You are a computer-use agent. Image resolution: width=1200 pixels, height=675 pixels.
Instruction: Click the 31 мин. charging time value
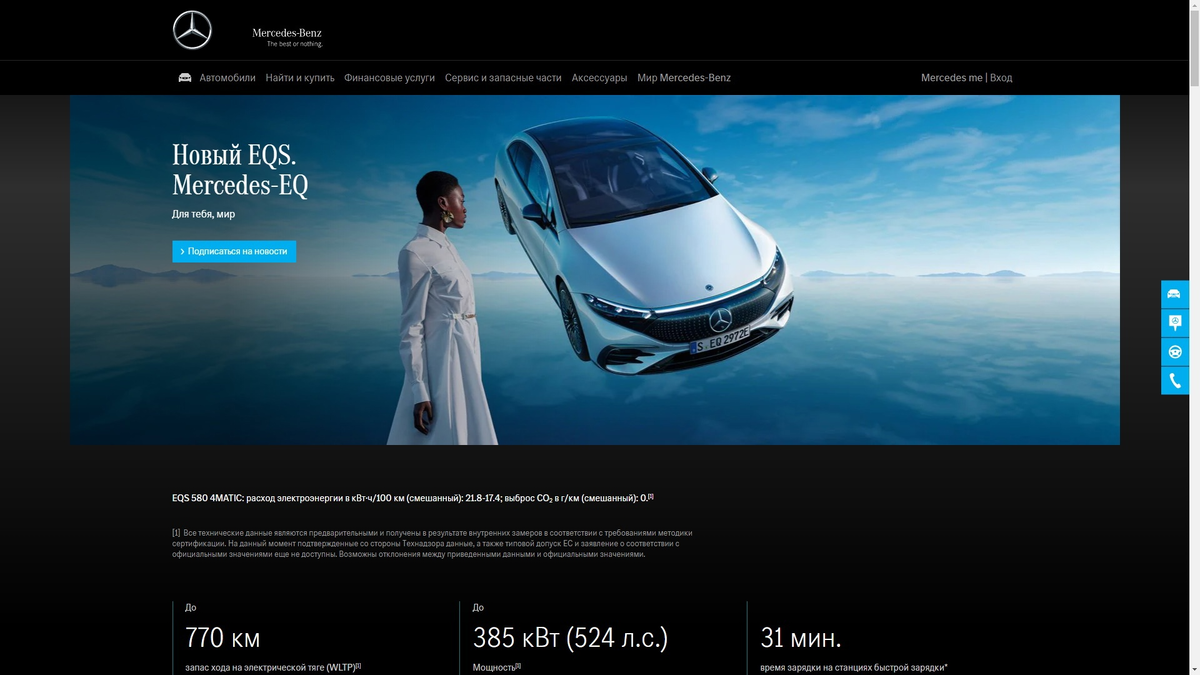(801, 637)
